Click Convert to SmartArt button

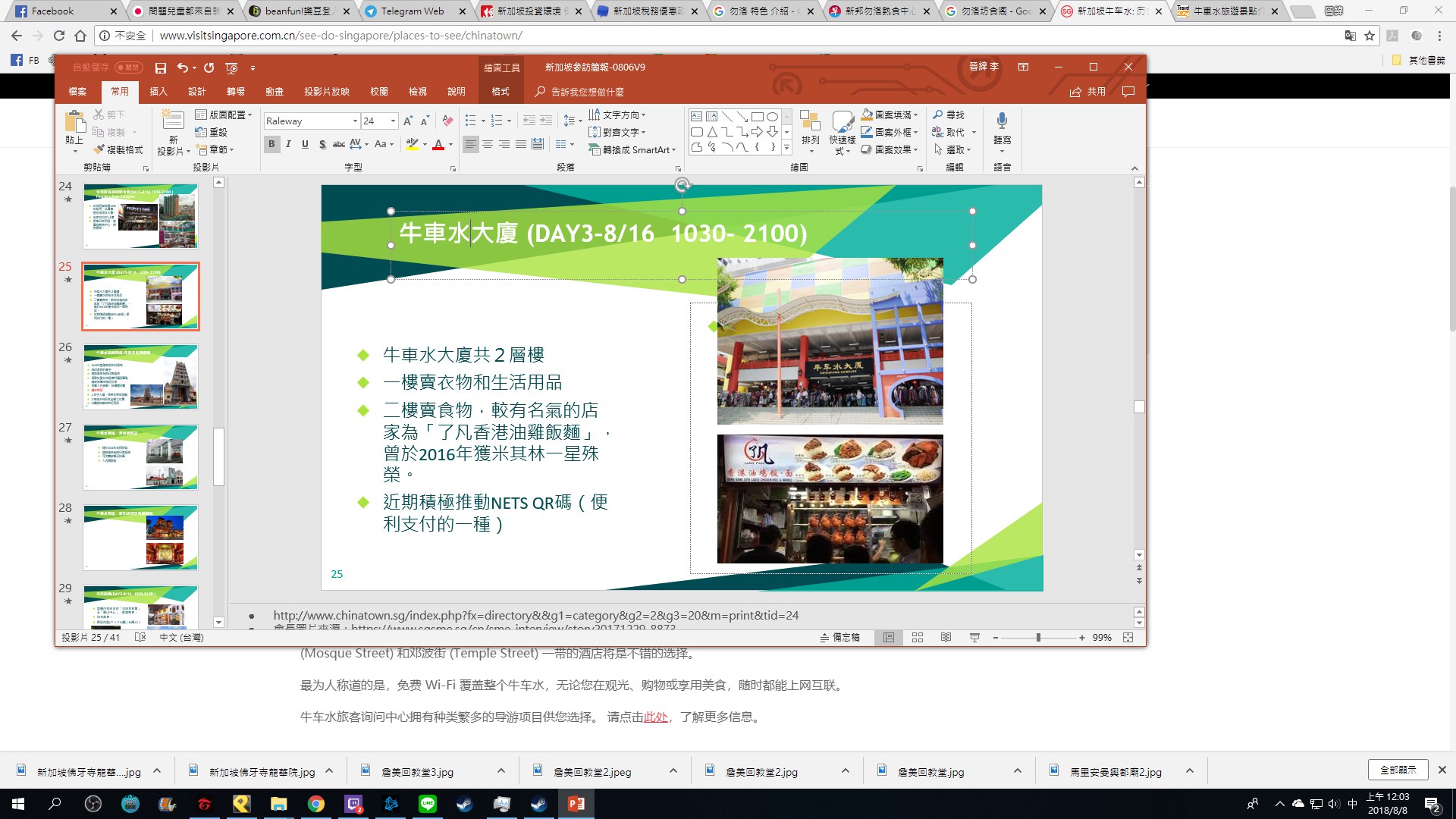coord(632,149)
